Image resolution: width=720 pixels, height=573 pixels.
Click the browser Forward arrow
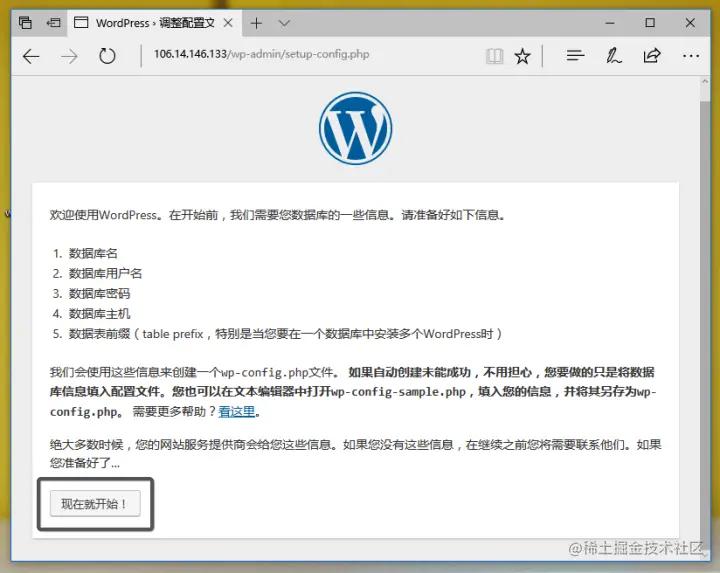tap(69, 56)
